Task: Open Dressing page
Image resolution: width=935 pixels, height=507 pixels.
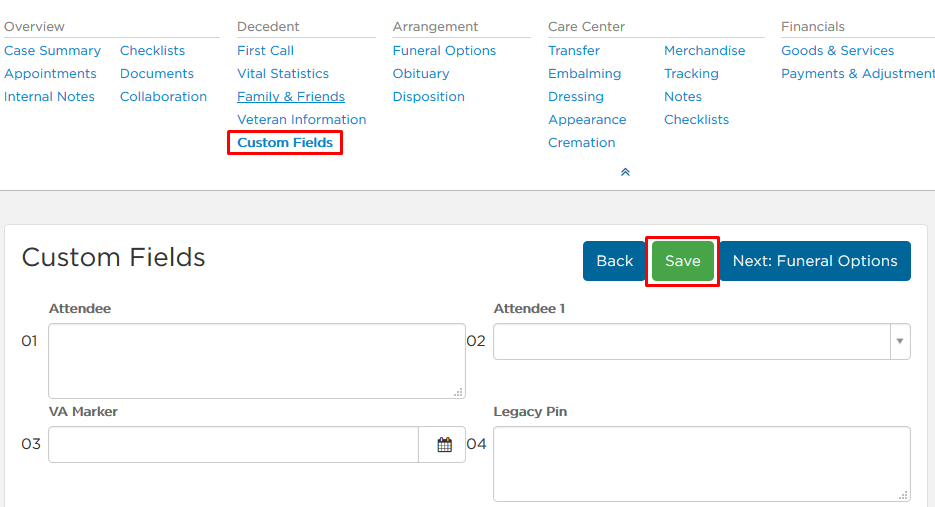Action: point(576,97)
